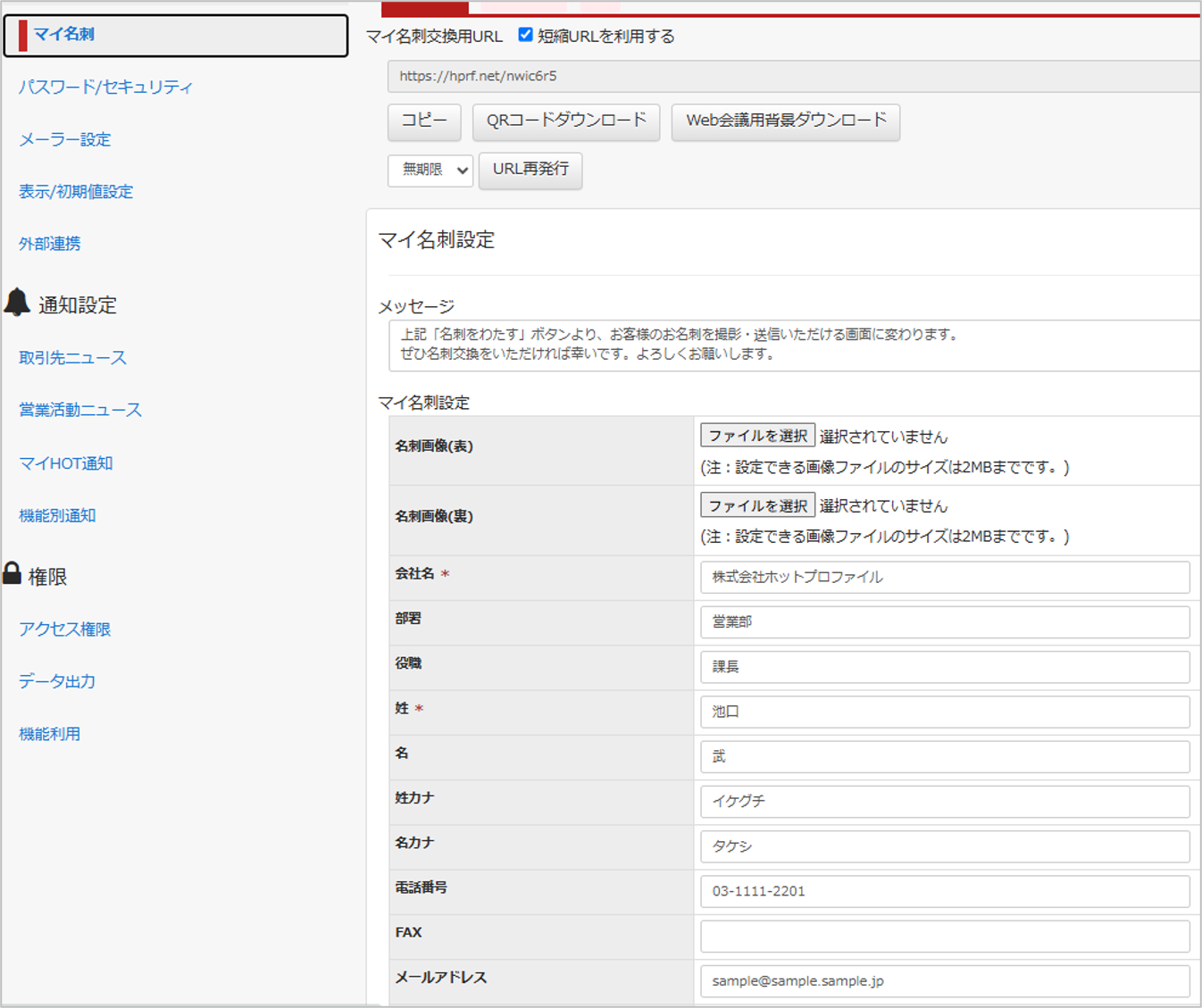Go to マイHOT通知
The image size is (1202, 1008).
pyautogui.click(x=66, y=462)
